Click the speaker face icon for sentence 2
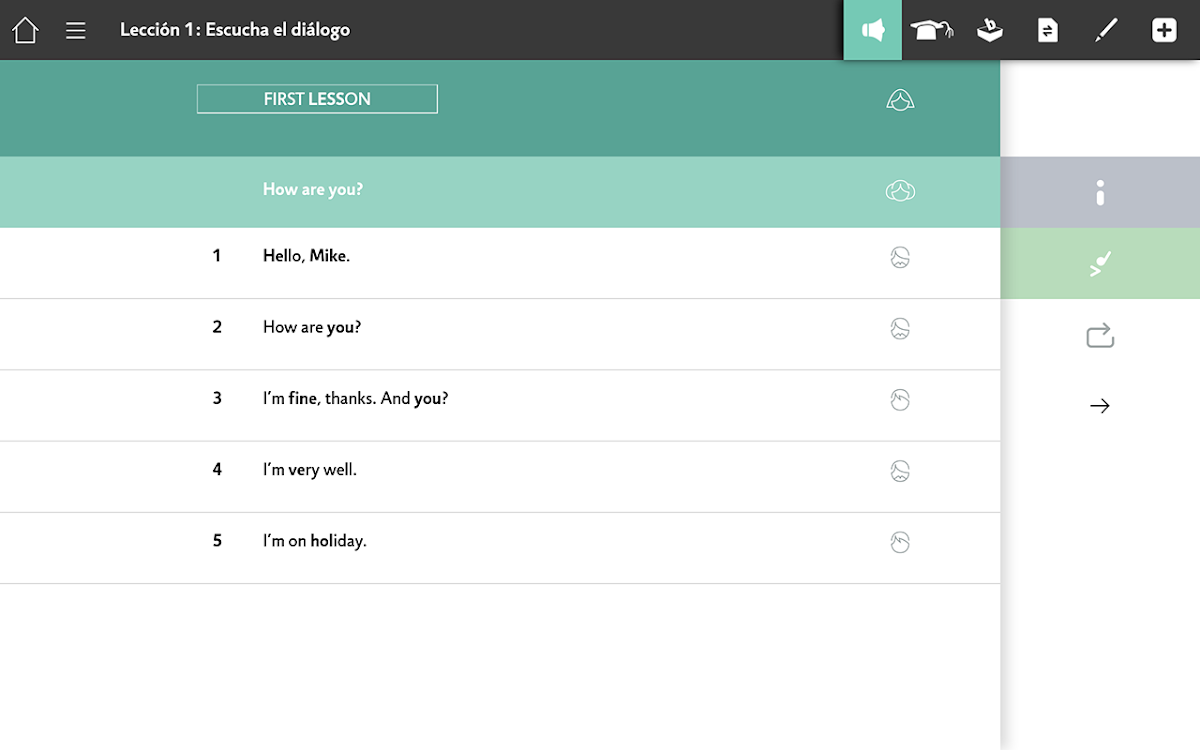1200x750 pixels. click(900, 328)
